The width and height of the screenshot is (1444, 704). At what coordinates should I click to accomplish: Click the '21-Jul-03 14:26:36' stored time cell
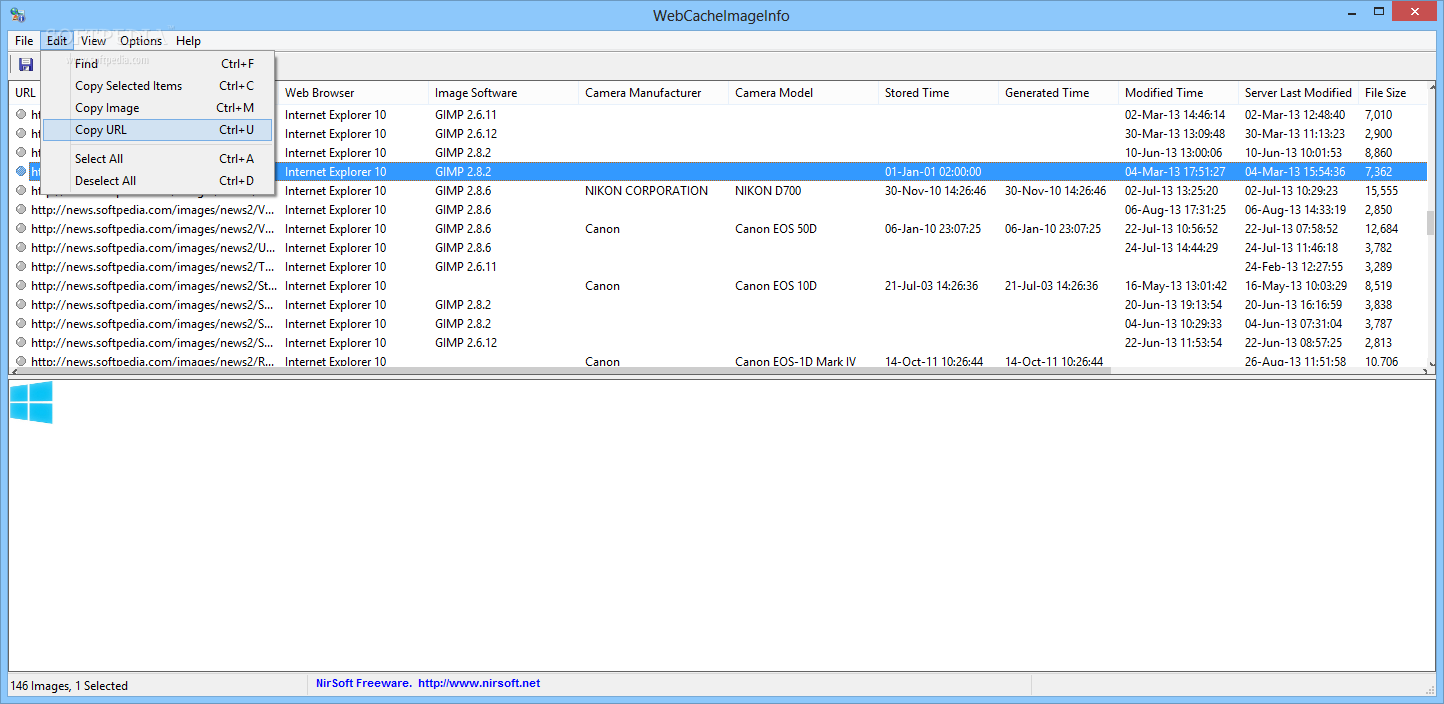click(932, 286)
